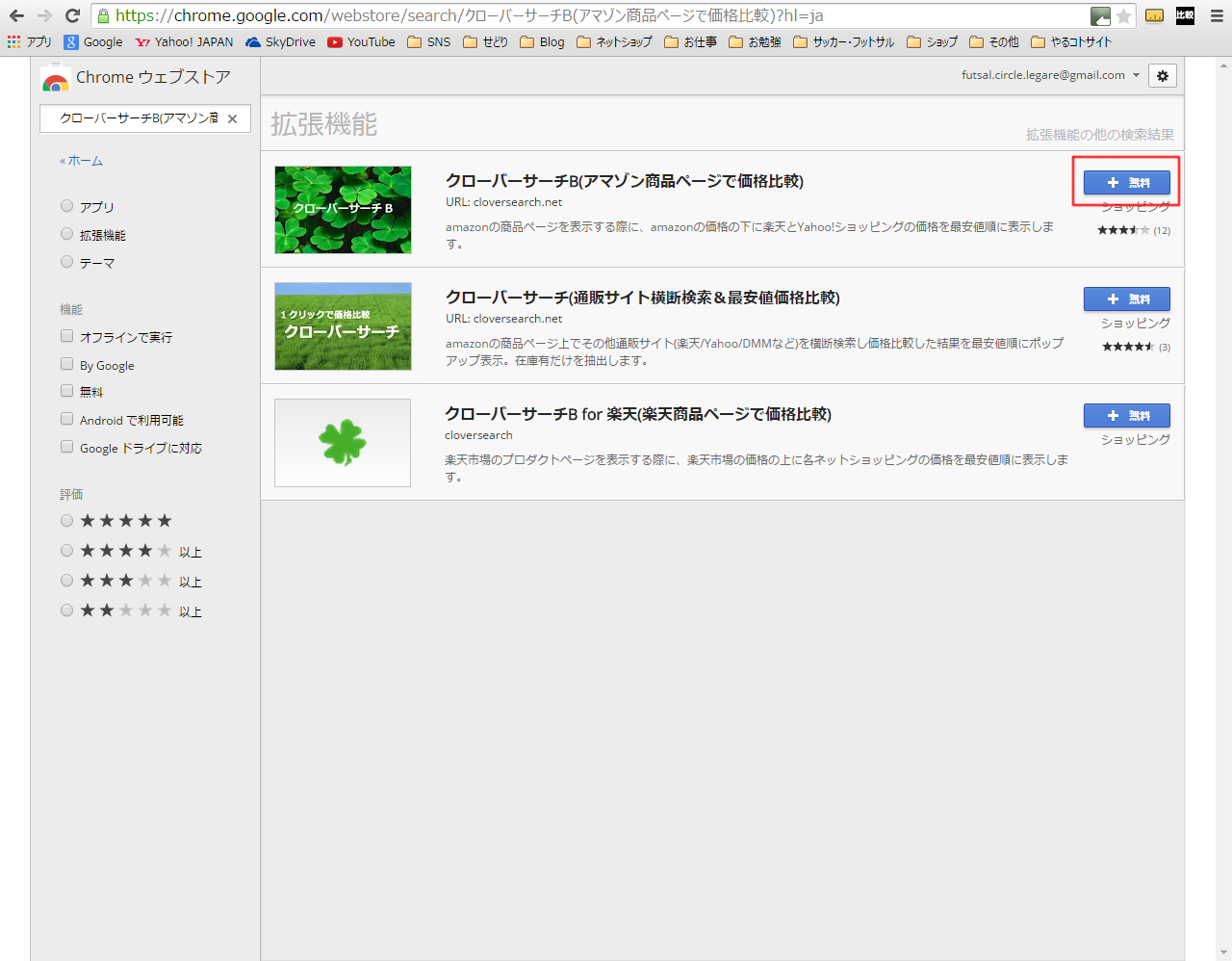1232x961 pixels.
Task: Check Google ドライブに対応 checkbox
Action: pos(66,447)
